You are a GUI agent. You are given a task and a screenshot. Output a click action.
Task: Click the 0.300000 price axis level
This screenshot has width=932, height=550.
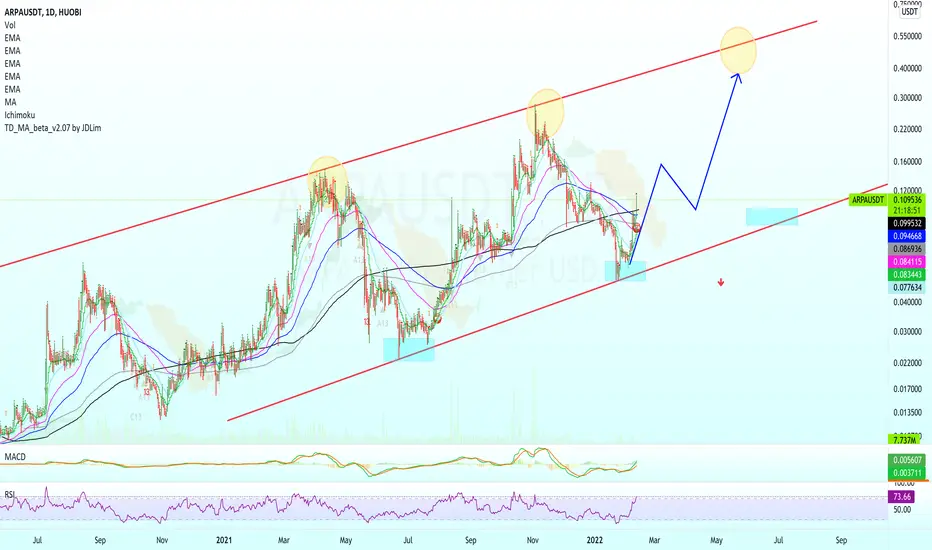[908, 98]
